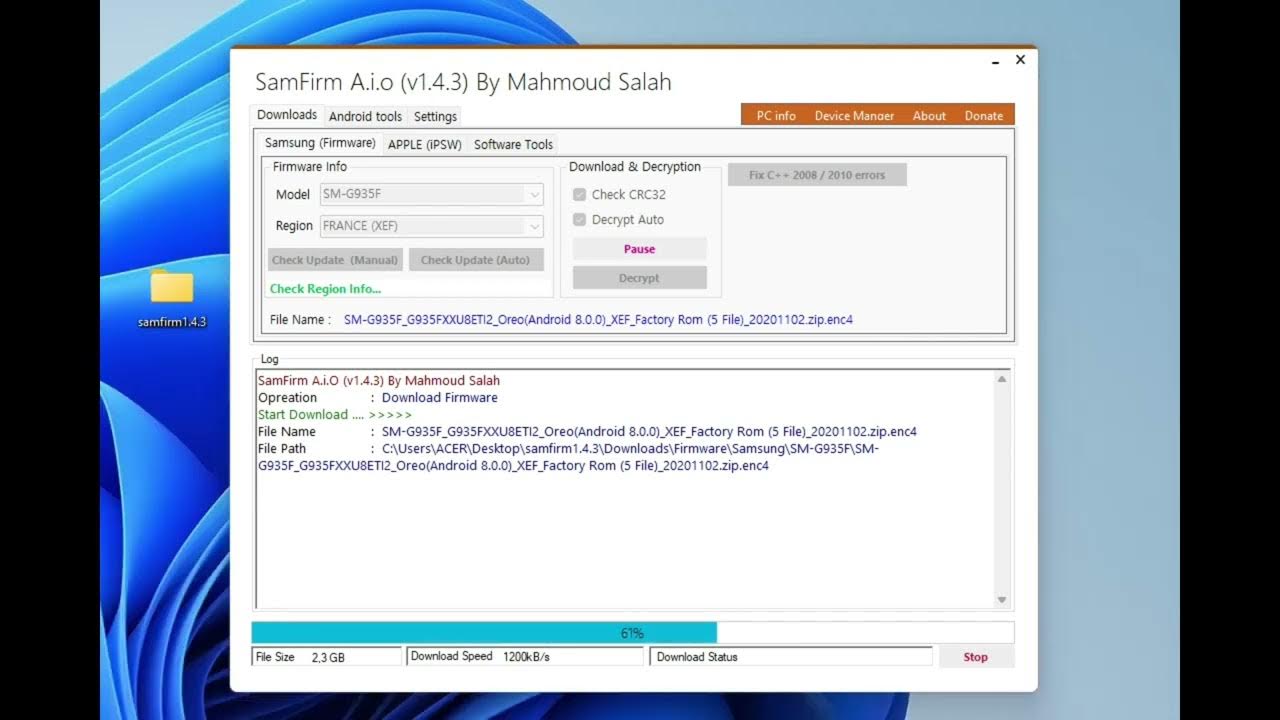
Task: Open the Android tools tab
Action: click(x=365, y=116)
